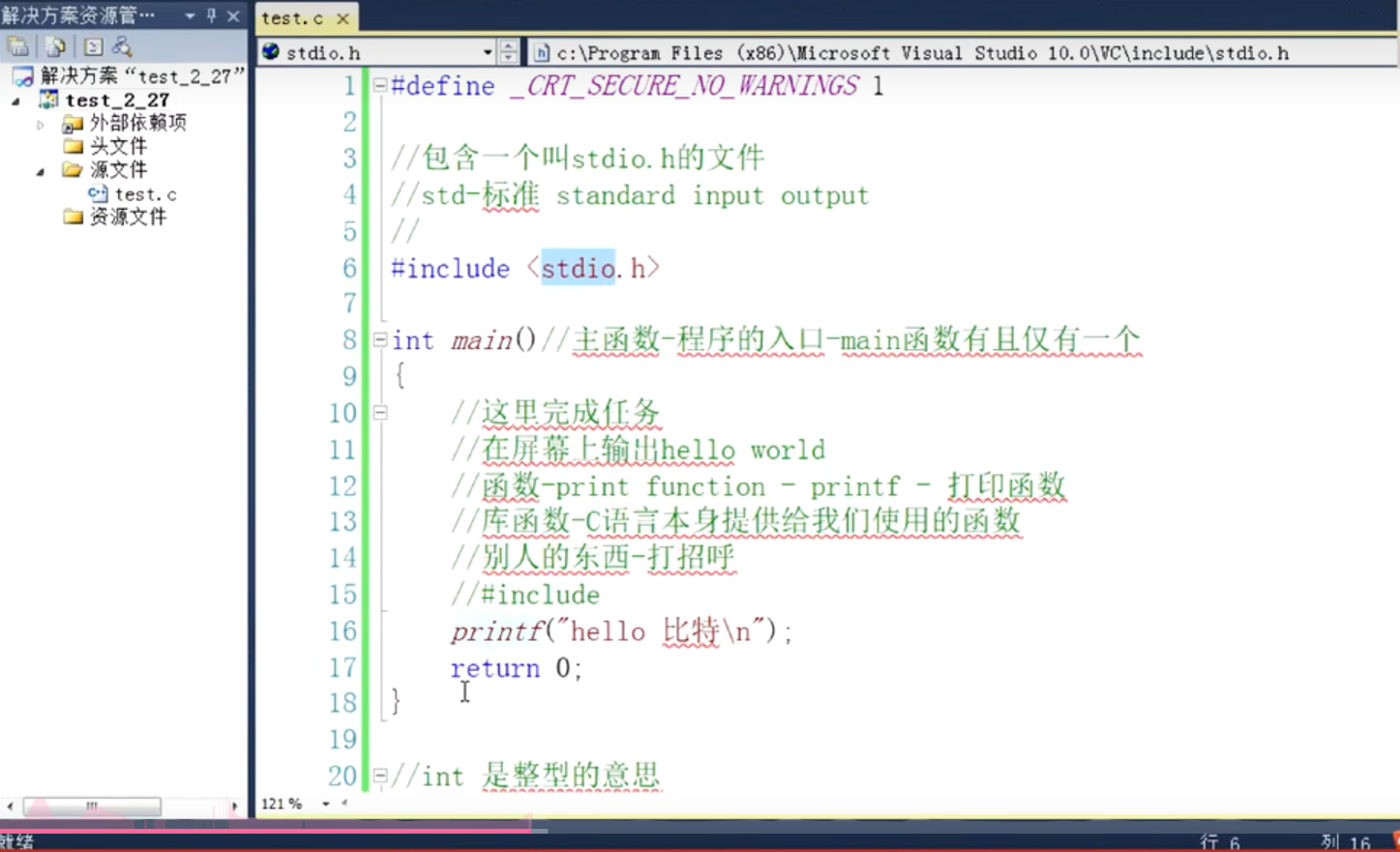Click the main function name on line 8

point(481,340)
